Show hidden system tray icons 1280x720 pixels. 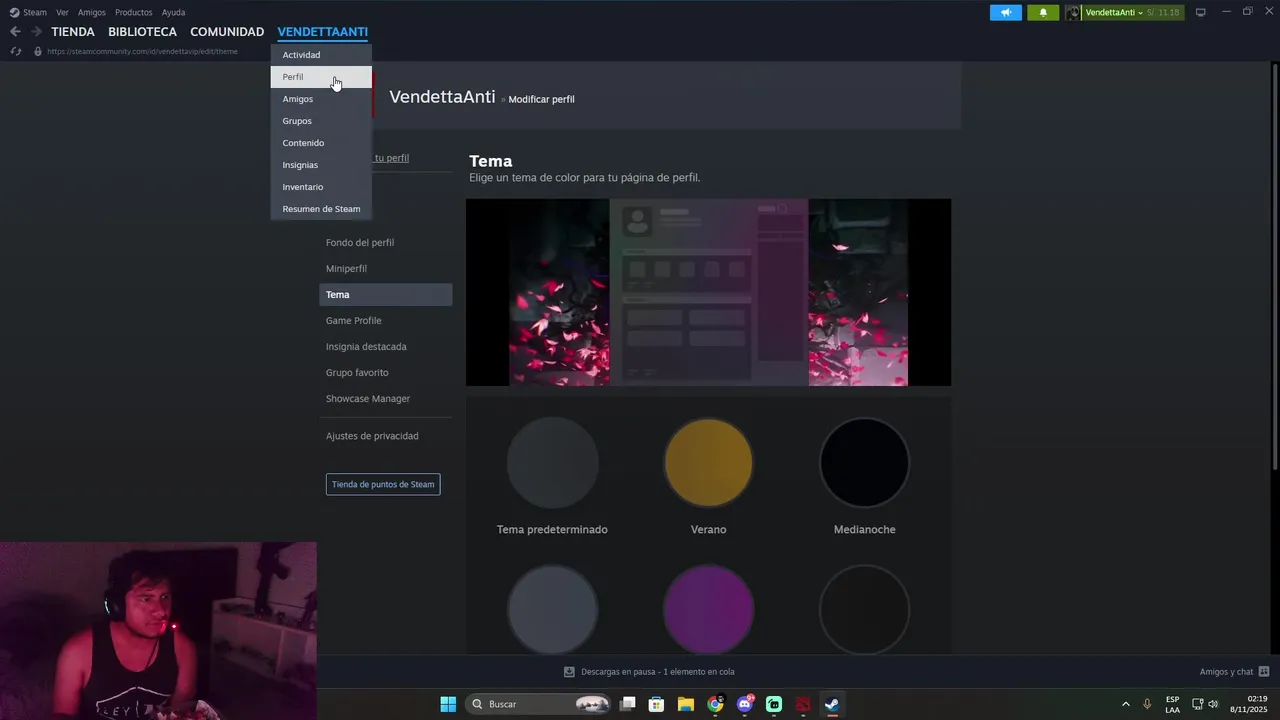pos(1125,704)
